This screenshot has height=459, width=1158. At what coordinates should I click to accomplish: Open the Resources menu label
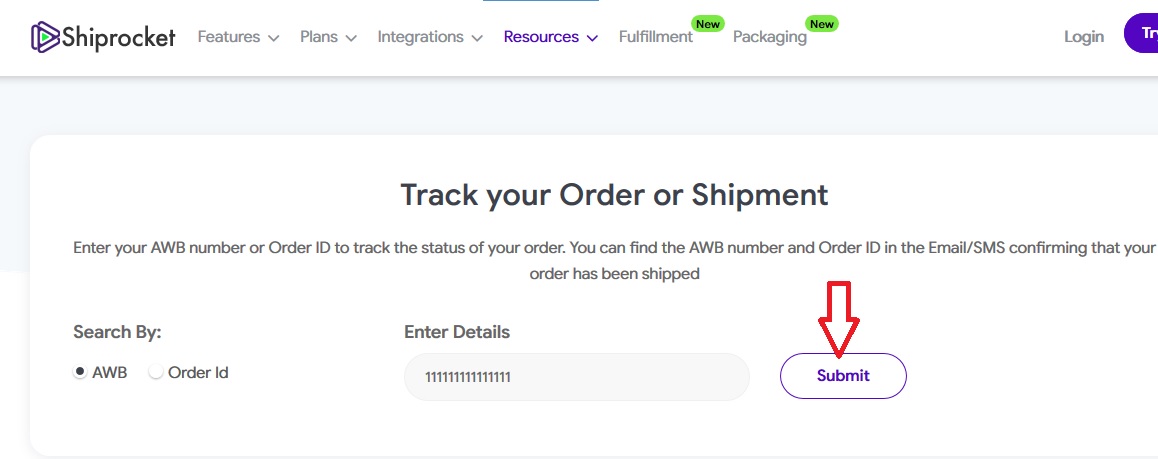click(x=541, y=37)
